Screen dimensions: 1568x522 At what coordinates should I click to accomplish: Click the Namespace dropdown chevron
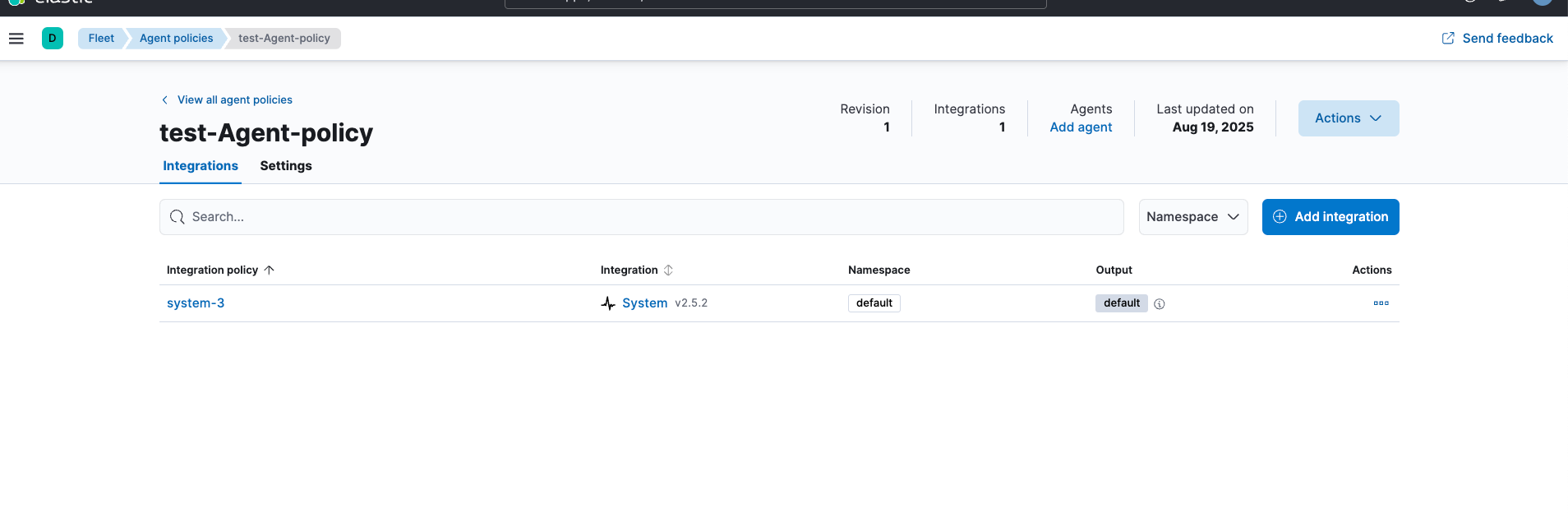(1234, 217)
